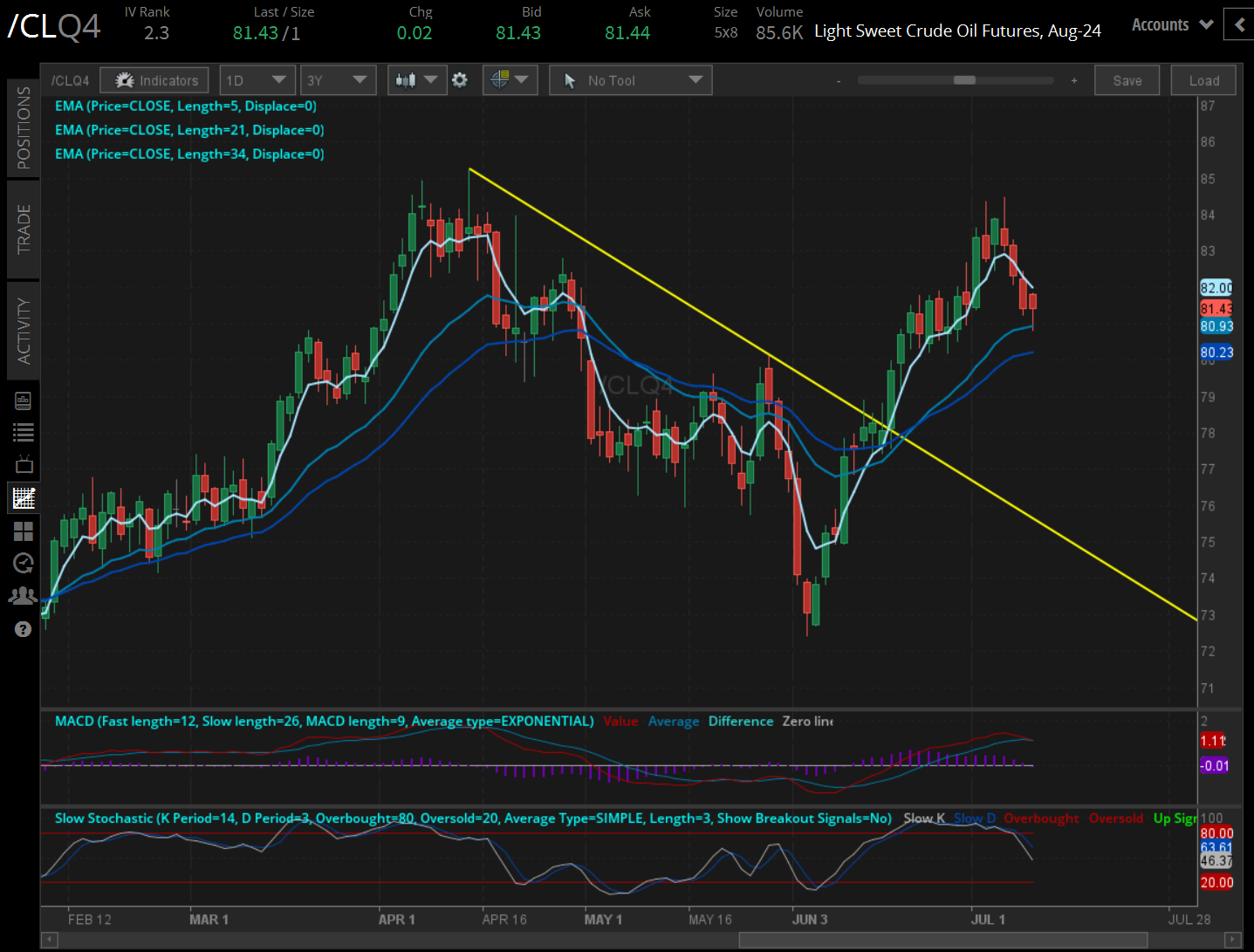
Task: Select the Slow Stochastic study label
Action: click(x=473, y=818)
